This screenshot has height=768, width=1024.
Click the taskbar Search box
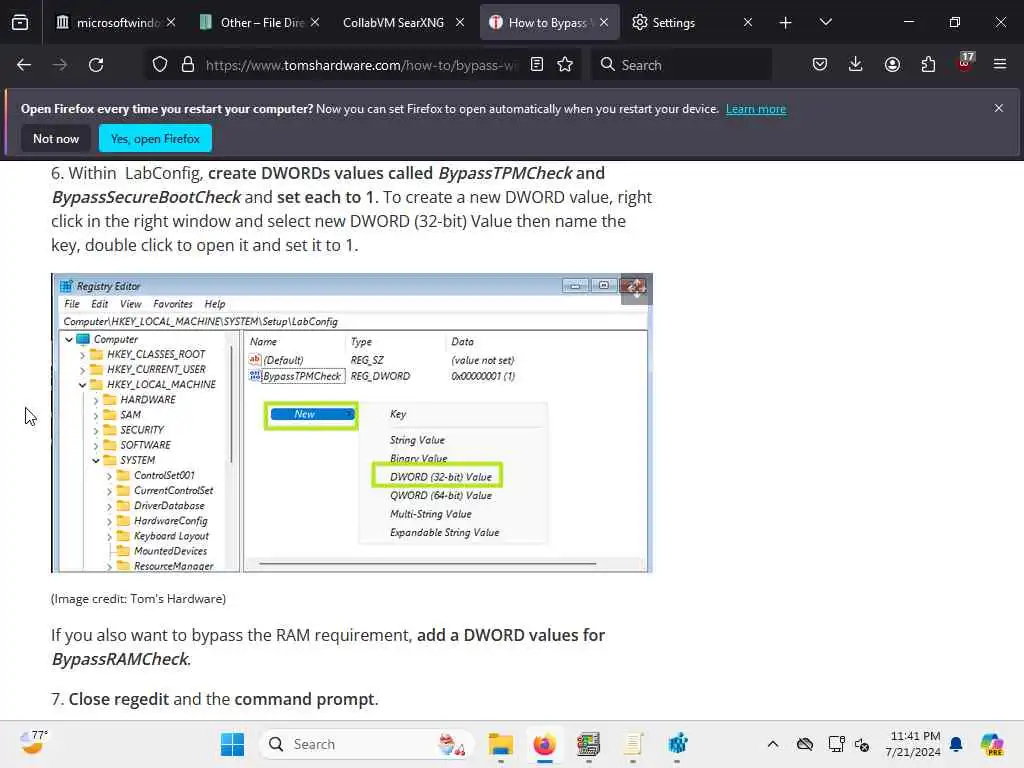366,744
